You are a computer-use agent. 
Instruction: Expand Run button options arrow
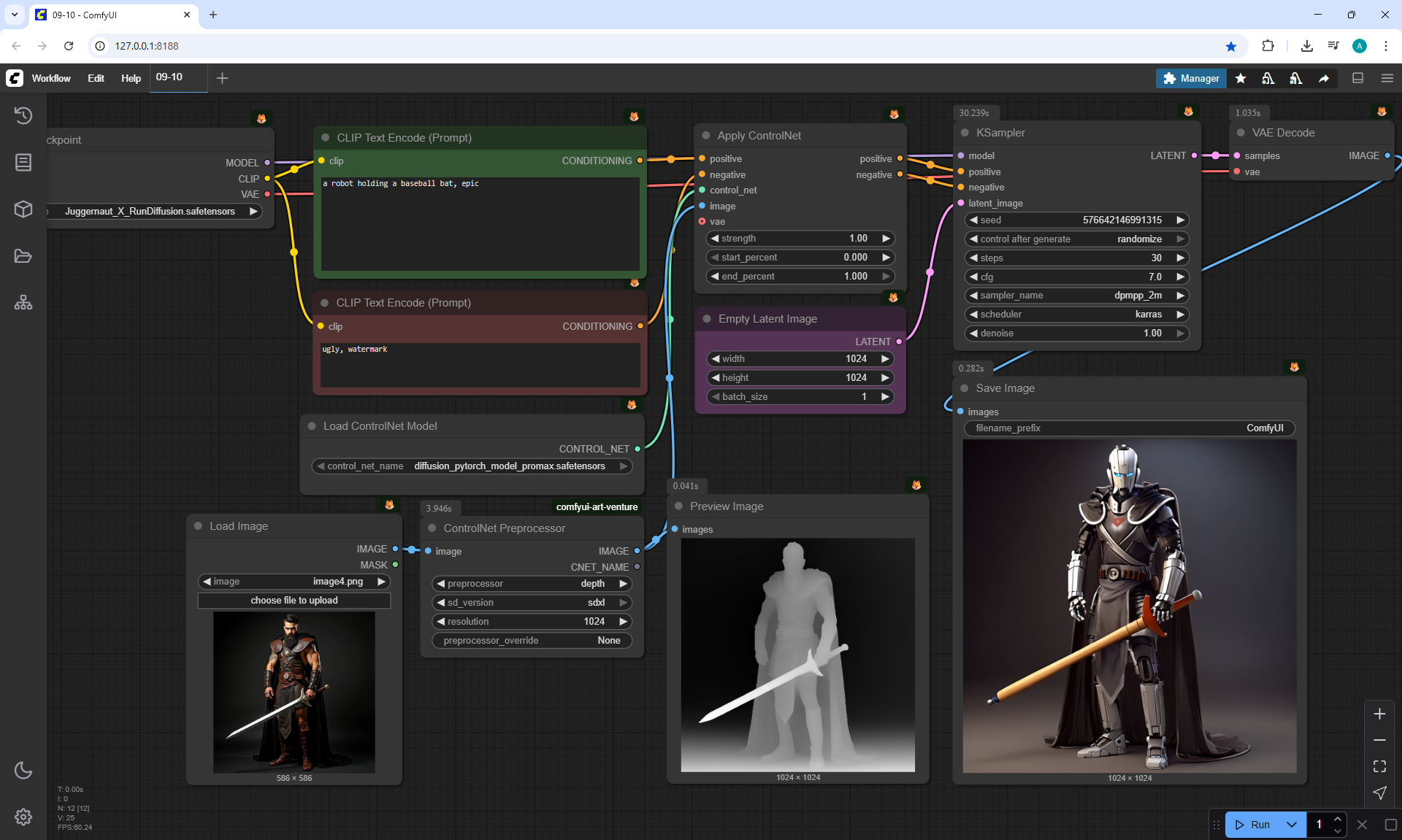(1291, 825)
